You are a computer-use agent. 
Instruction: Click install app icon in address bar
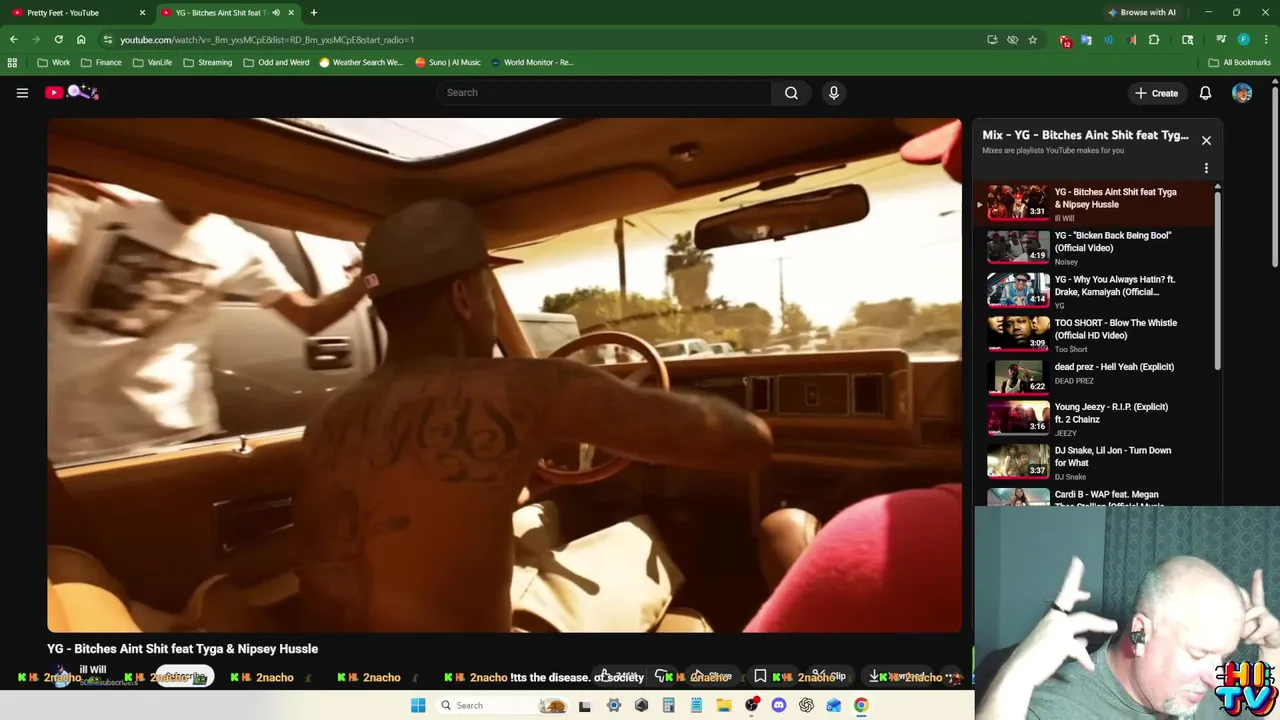(992, 40)
